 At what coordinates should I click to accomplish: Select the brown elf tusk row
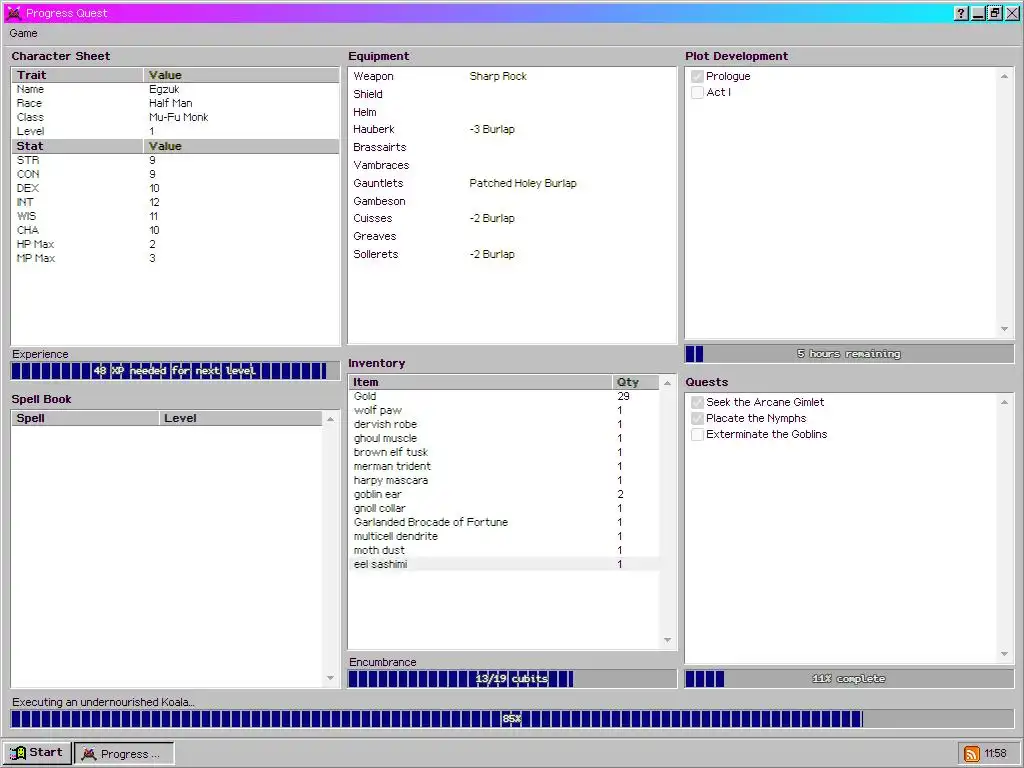(x=504, y=453)
